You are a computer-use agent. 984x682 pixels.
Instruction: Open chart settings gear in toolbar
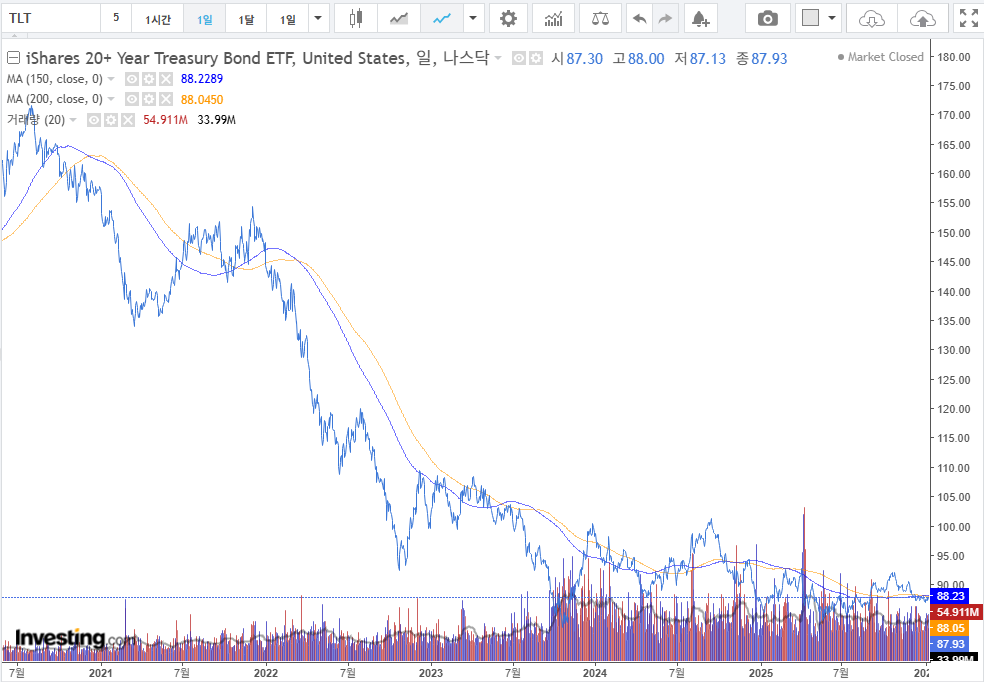[508, 18]
